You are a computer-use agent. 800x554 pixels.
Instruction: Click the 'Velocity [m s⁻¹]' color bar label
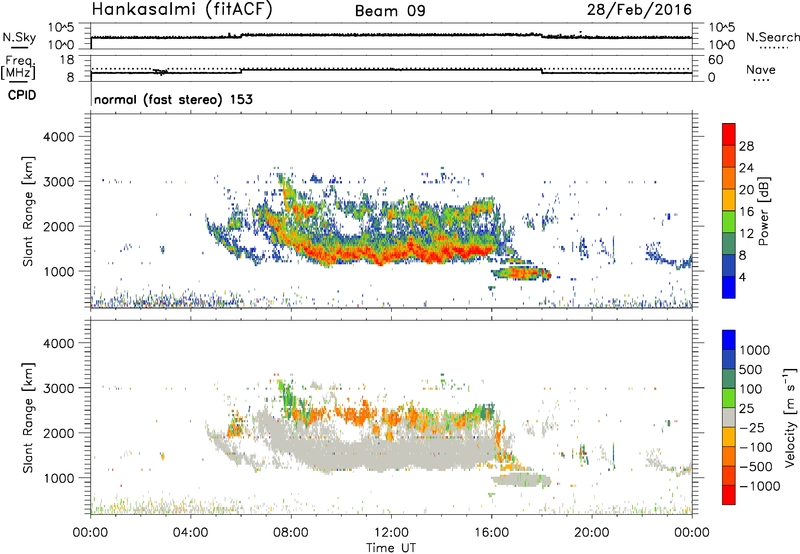pyautogui.click(x=790, y=417)
